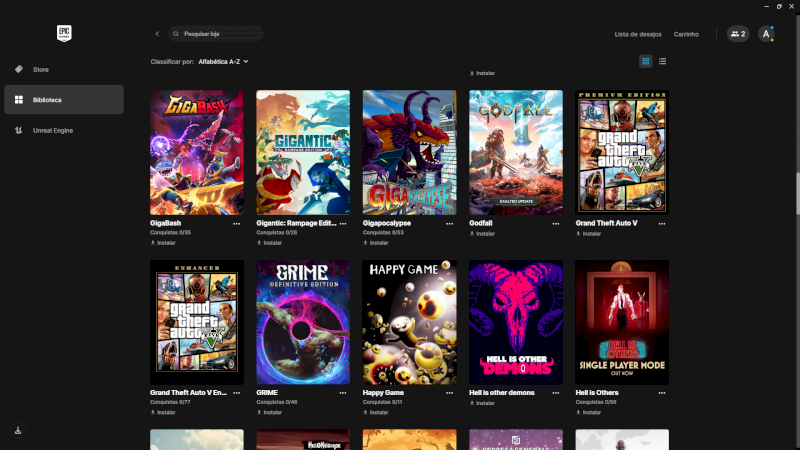Install Hell is other demons
Viewport: 800px width, 450px height.
(482, 403)
